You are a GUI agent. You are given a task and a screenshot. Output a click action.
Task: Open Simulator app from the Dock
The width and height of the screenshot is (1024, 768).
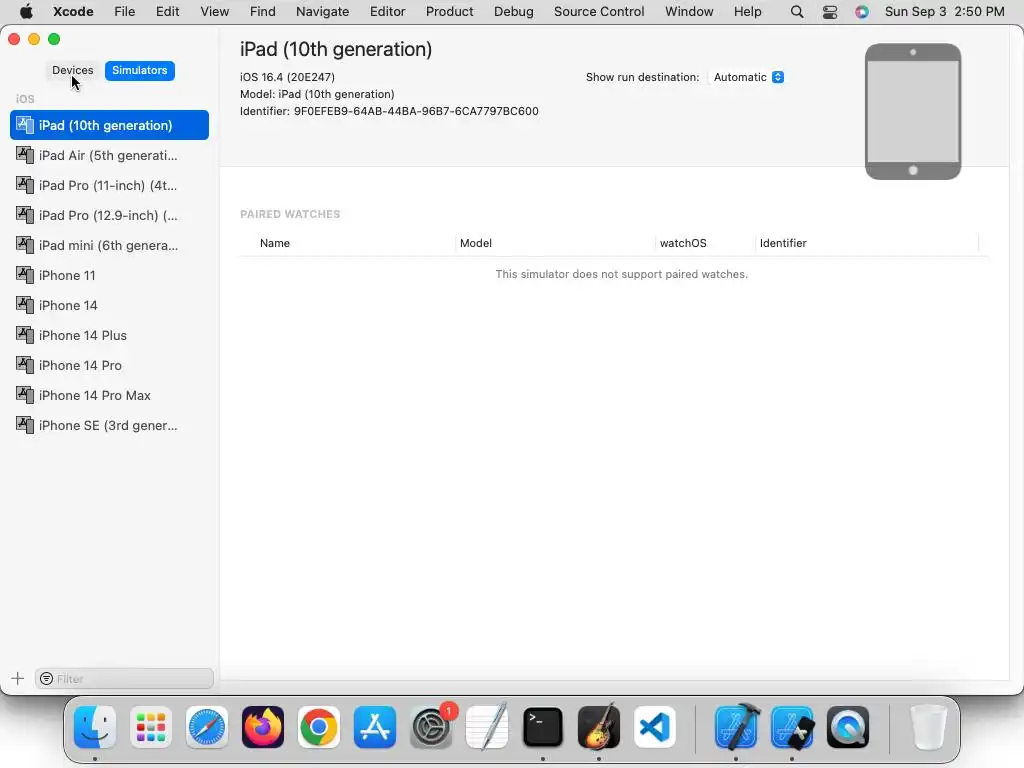pyautogui.click(x=792, y=727)
